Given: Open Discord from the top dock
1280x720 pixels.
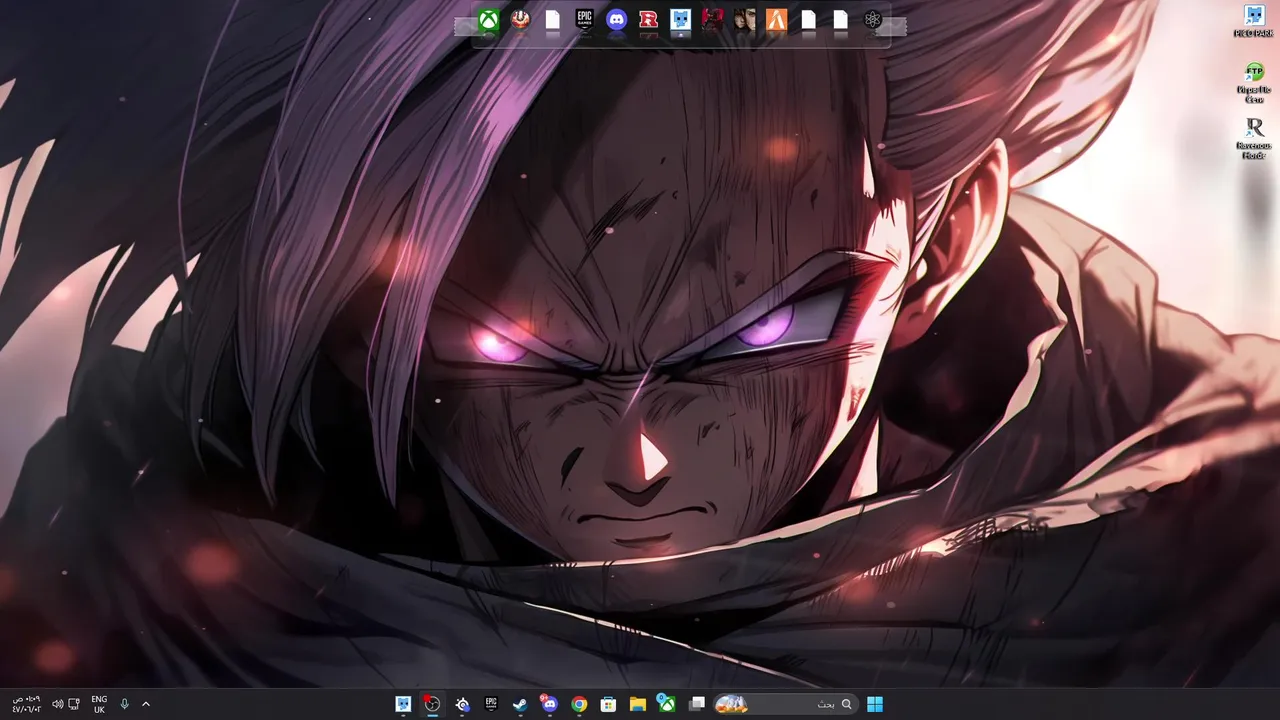Looking at the screenshot, I should 616,19.
